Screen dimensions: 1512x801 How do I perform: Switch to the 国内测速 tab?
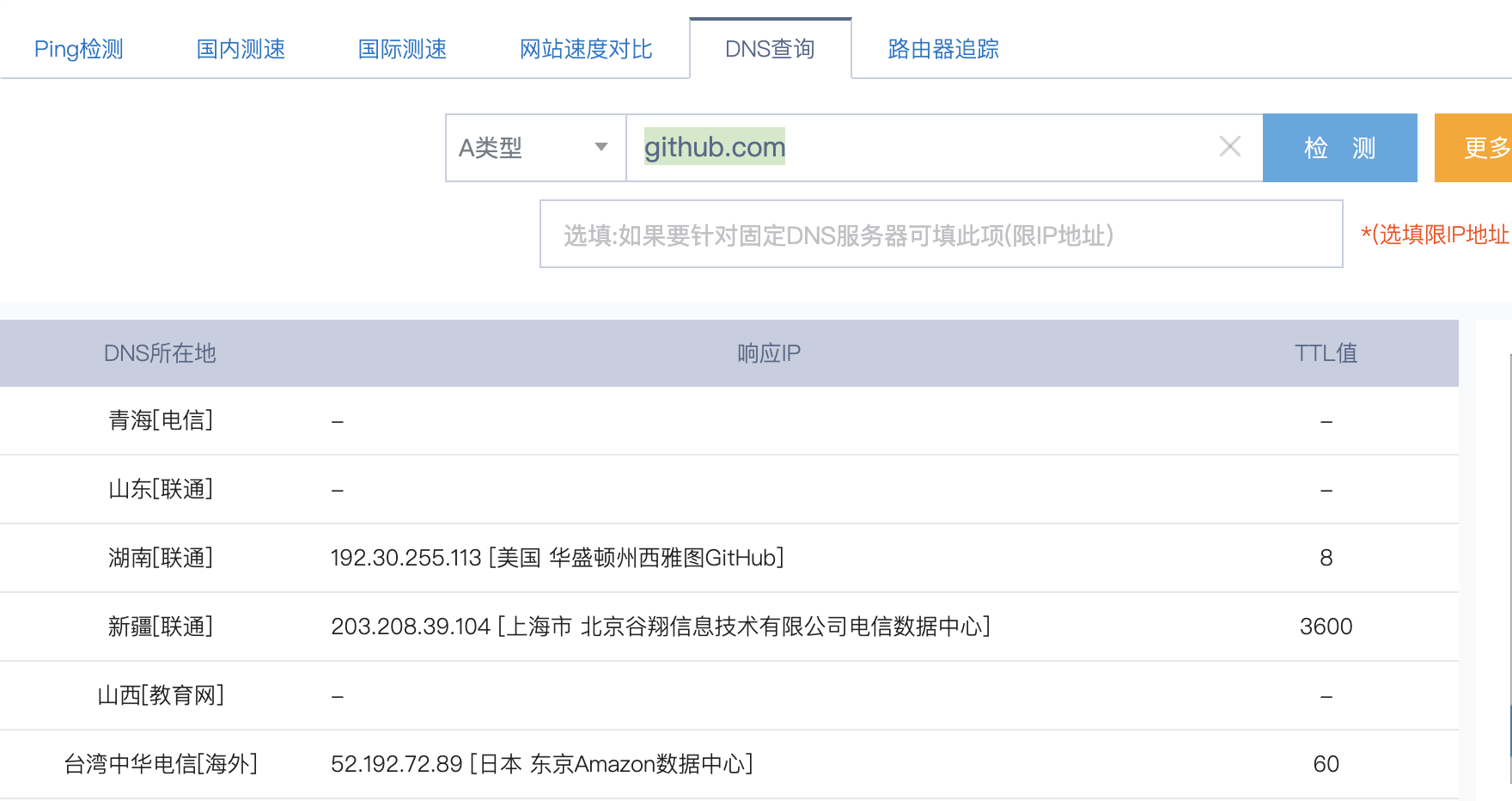point(241,49)
